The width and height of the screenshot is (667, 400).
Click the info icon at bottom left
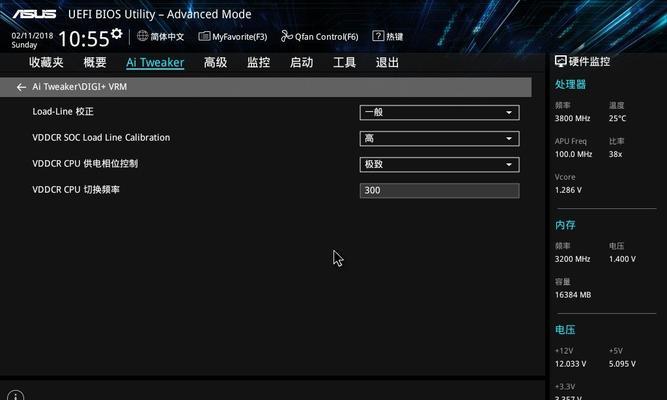pos(16,396)
